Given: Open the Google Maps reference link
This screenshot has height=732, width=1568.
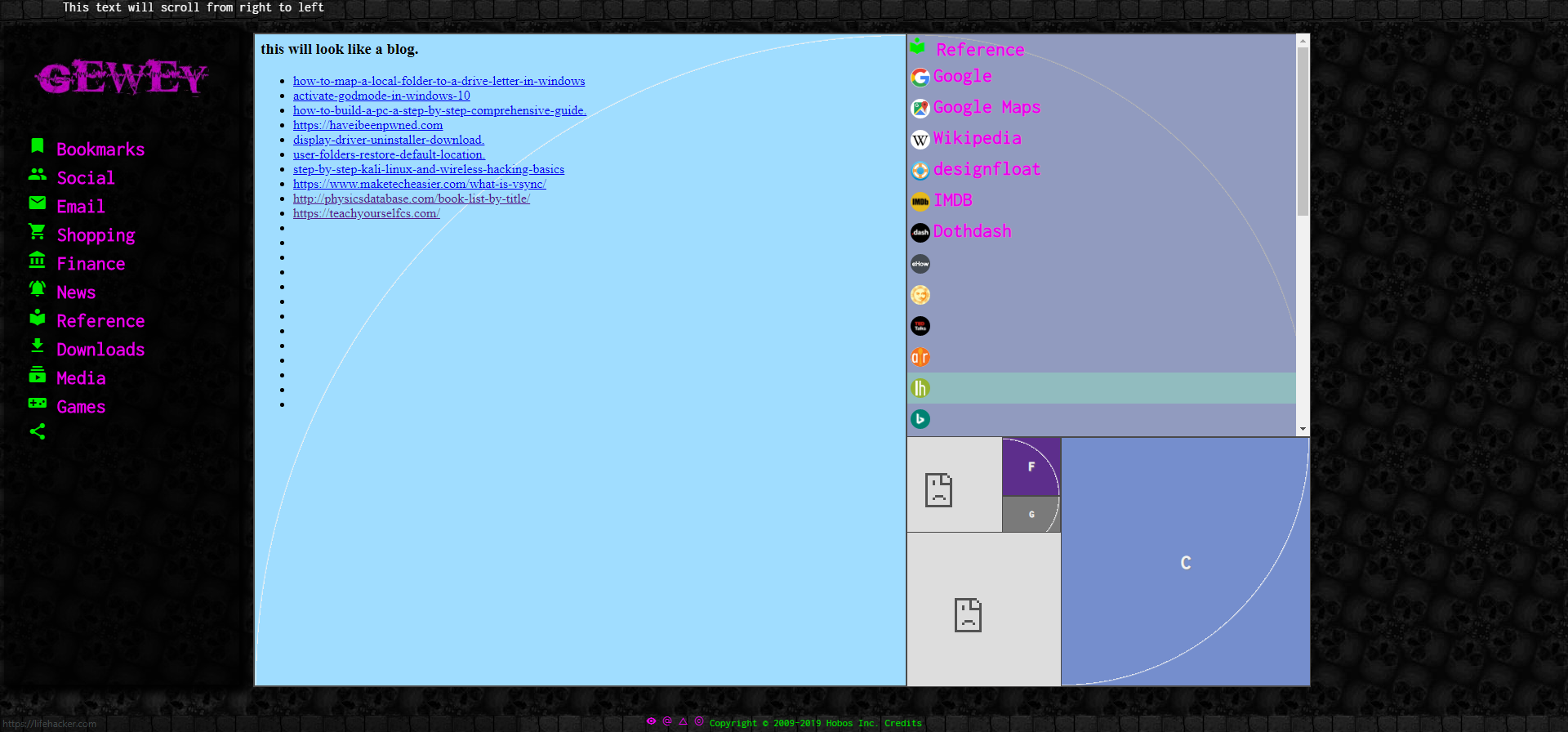Looking at the screenshot, I should (x=987, y=107).
